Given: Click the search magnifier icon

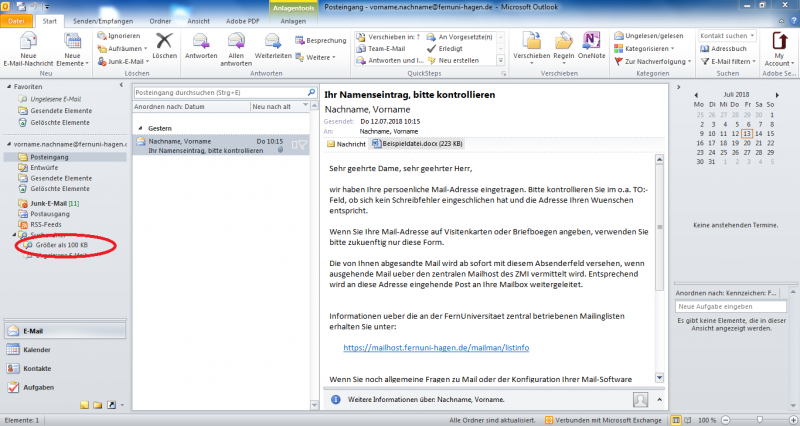Looking at the screenshot, I should [311, 92].
